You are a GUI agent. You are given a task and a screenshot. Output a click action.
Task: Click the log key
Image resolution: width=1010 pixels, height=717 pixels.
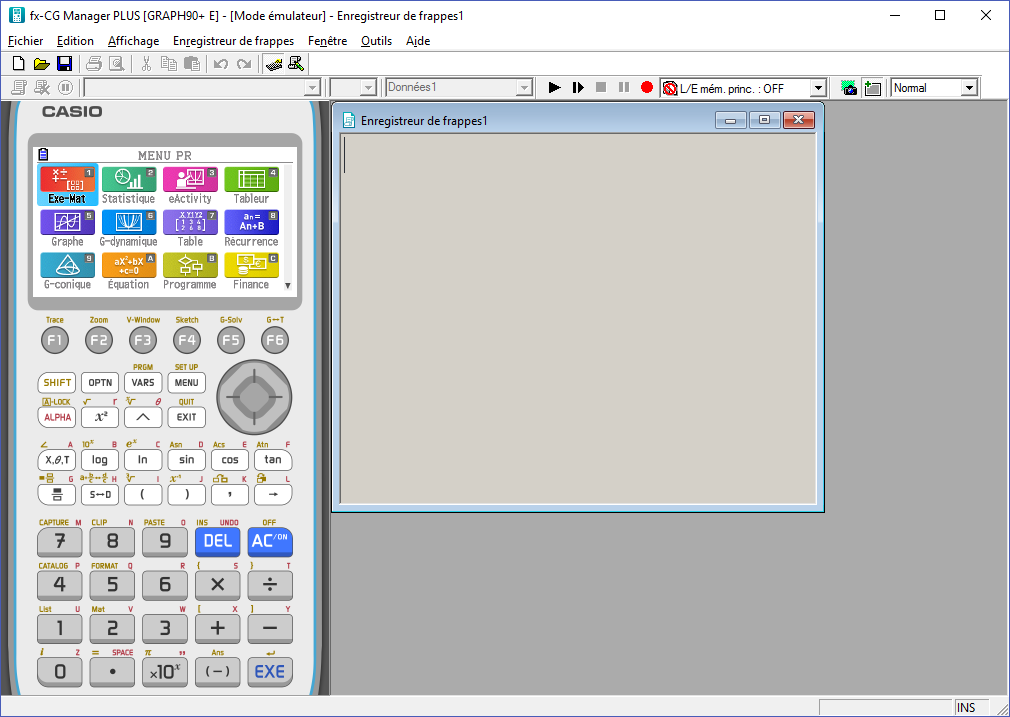(100, 460)
